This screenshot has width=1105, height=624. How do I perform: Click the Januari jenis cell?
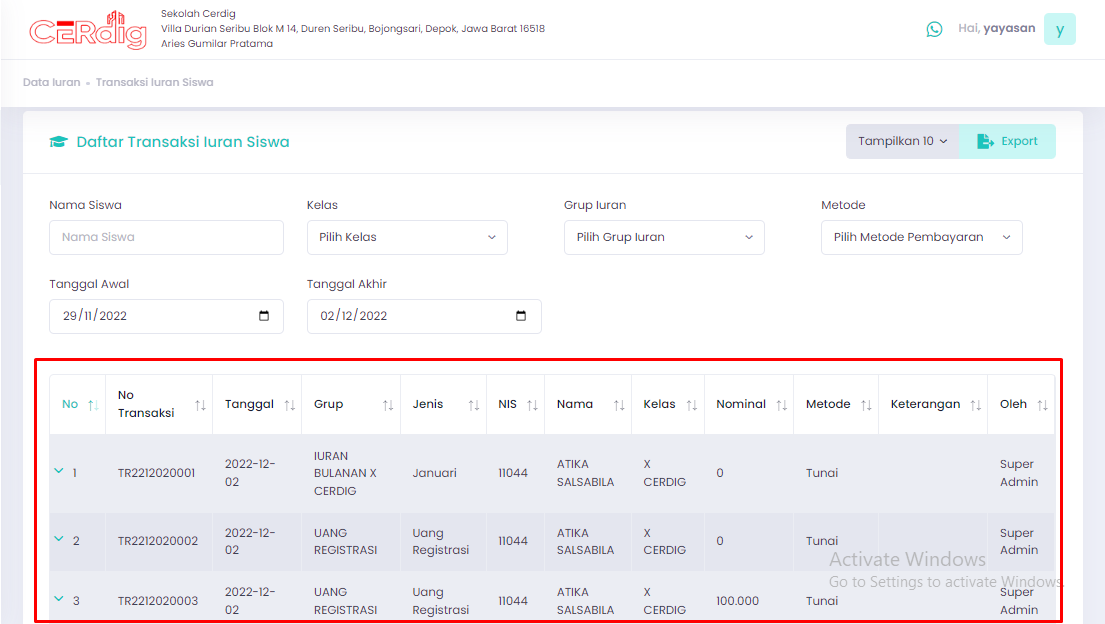pos(434,473)
